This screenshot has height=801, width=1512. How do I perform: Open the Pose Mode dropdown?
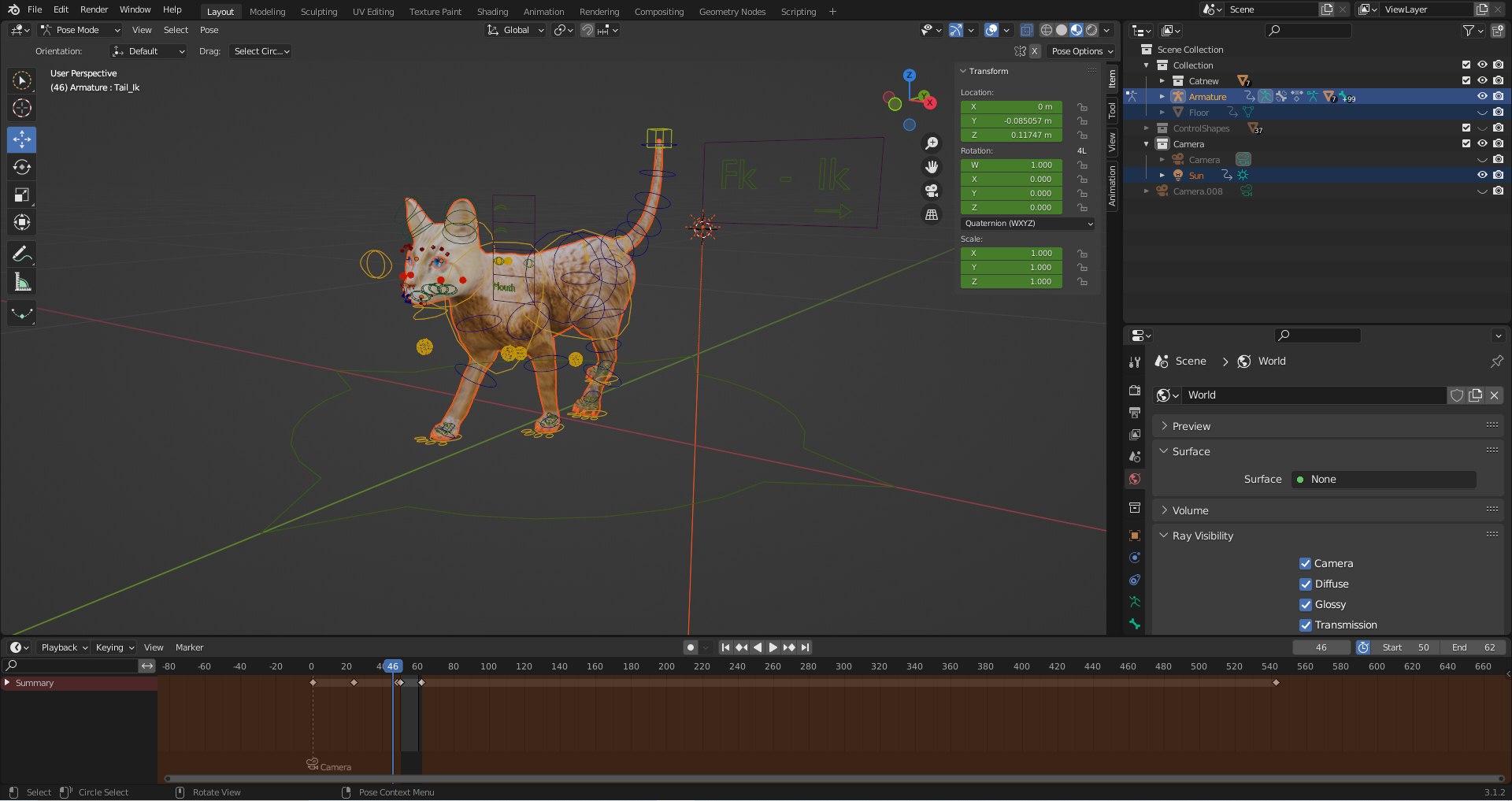click(x=80, y=30)
